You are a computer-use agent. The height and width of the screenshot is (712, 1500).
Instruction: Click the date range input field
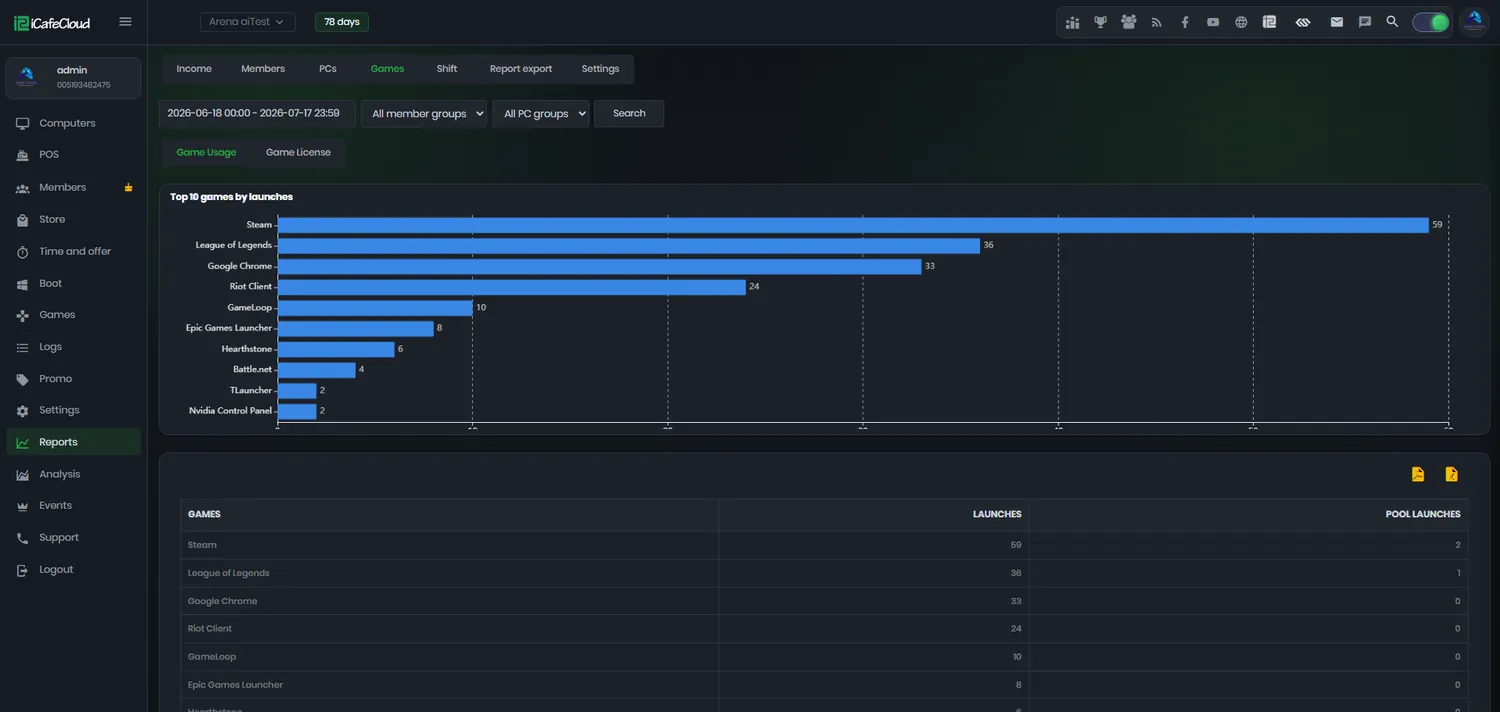click(257, 114)
